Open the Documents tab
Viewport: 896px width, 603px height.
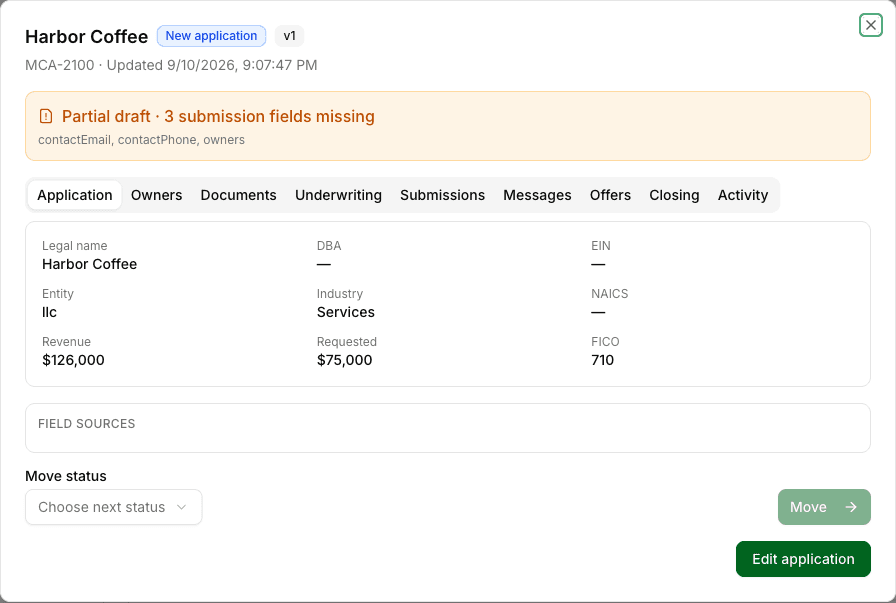click(x=238, y=195)
